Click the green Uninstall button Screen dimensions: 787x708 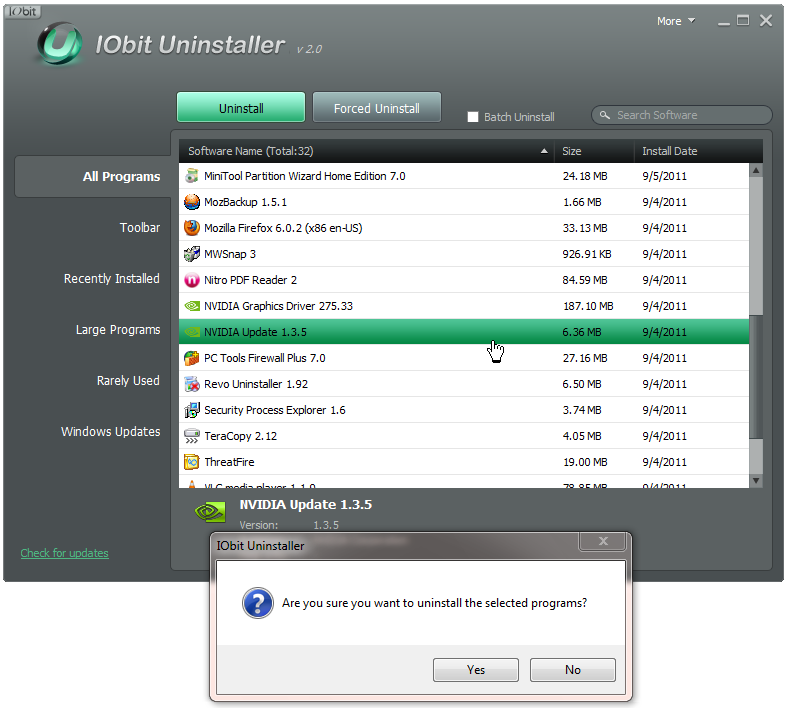241,107
